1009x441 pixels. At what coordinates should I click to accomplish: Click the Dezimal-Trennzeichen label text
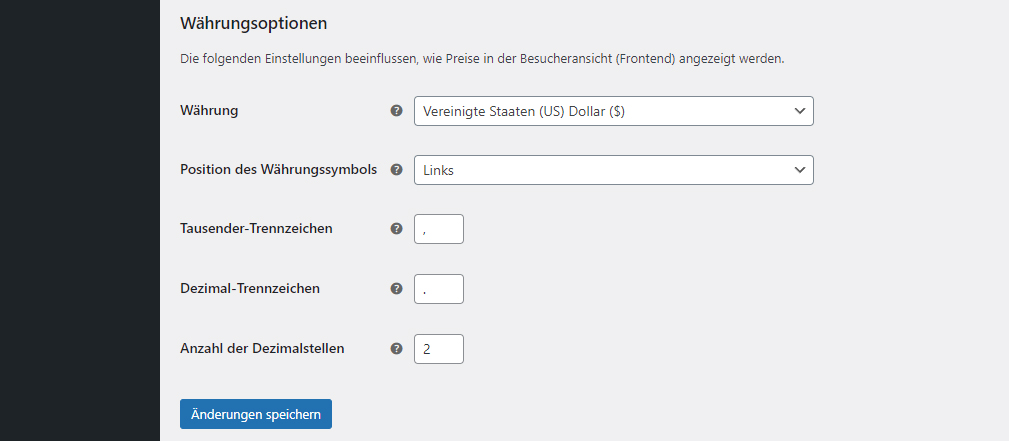tap(250, 288)
